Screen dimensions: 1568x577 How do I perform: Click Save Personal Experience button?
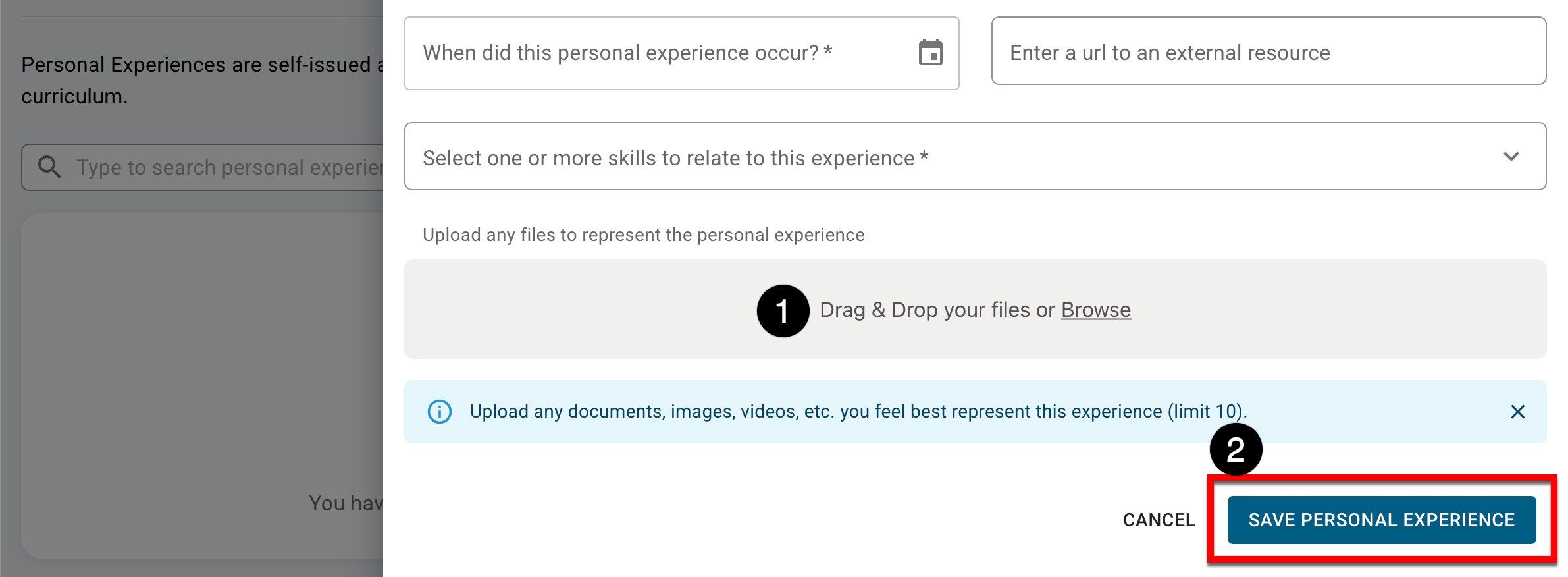pyautogui.click(x=1381, y=520)
